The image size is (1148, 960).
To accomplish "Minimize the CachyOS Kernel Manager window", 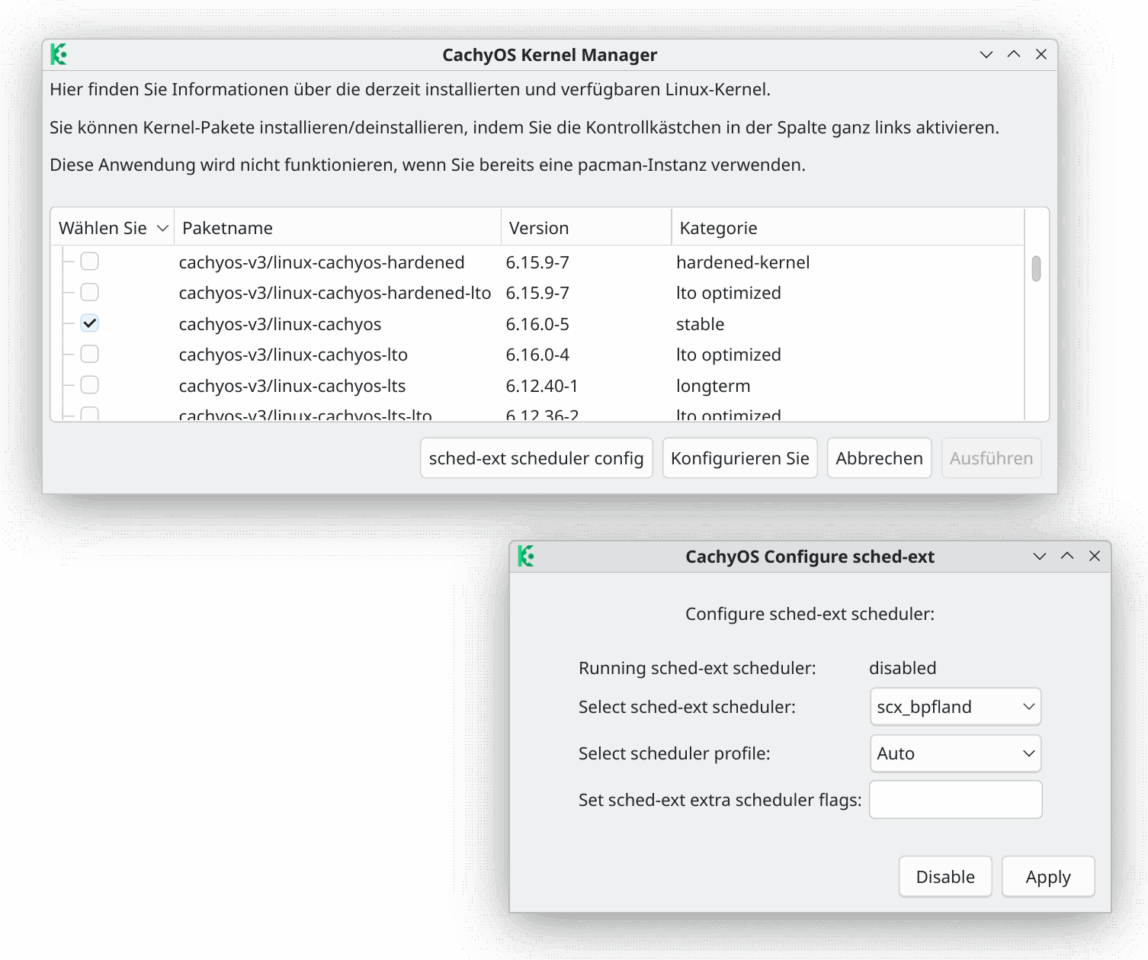I will point(987,55).
